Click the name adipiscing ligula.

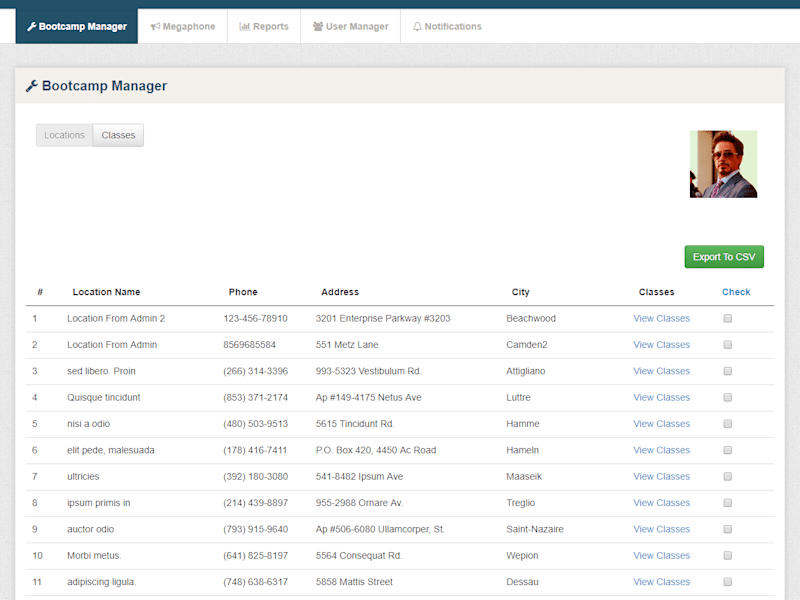[x=102, y=582]
